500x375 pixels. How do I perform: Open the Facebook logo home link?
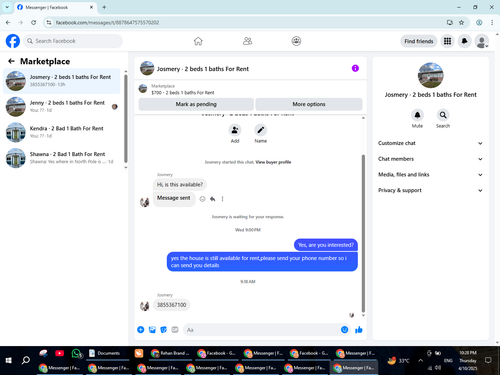13,41
